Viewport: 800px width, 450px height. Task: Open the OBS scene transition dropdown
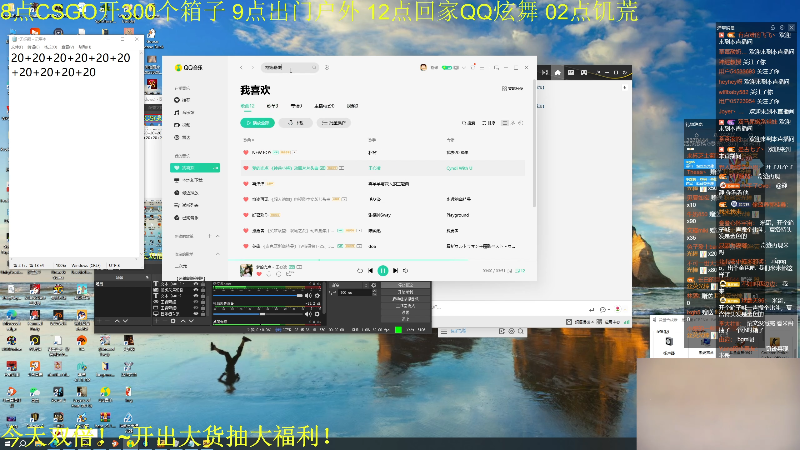coord(349,285)
